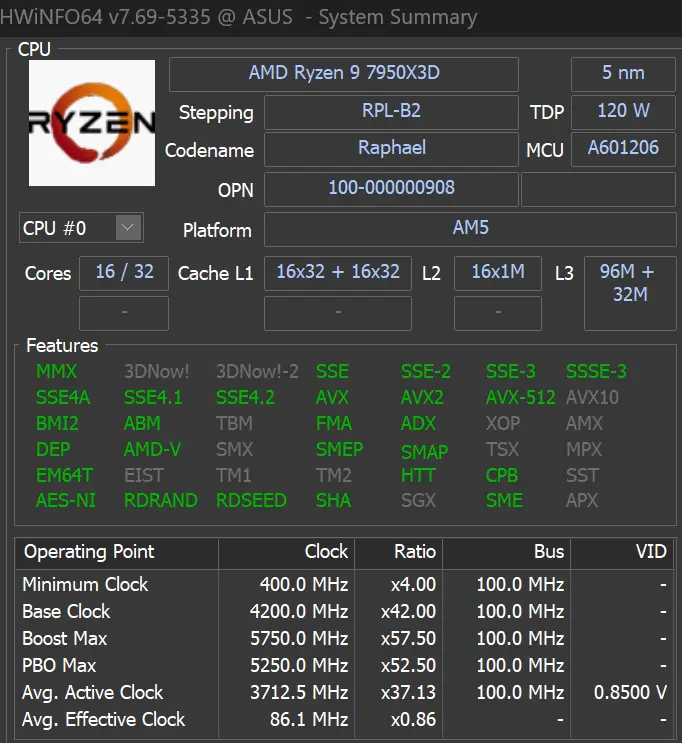Select the L2 cache 16x1M value

tap(498, 273)
